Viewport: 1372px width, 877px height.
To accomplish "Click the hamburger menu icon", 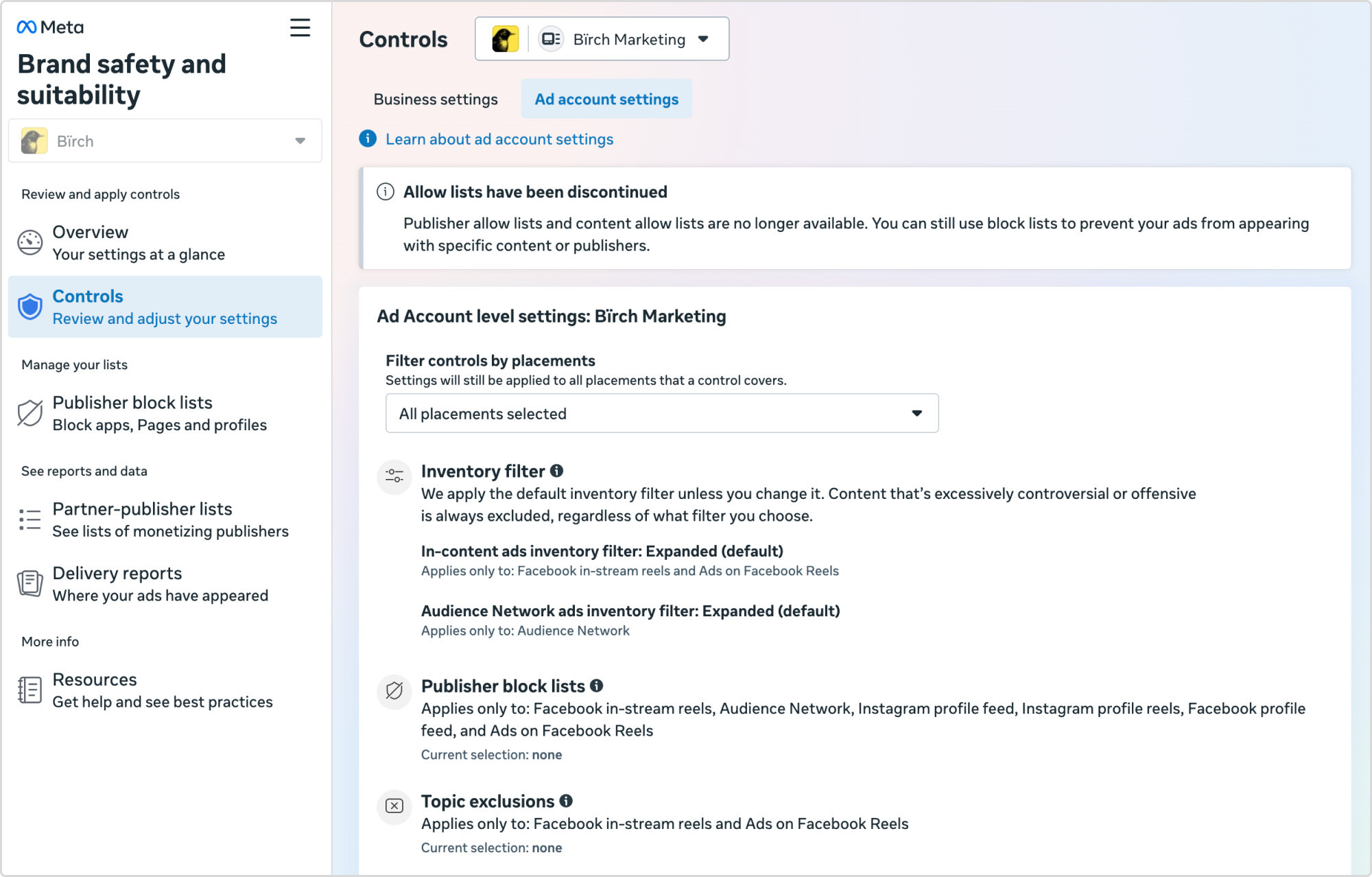I will click(x=300, y=27).
